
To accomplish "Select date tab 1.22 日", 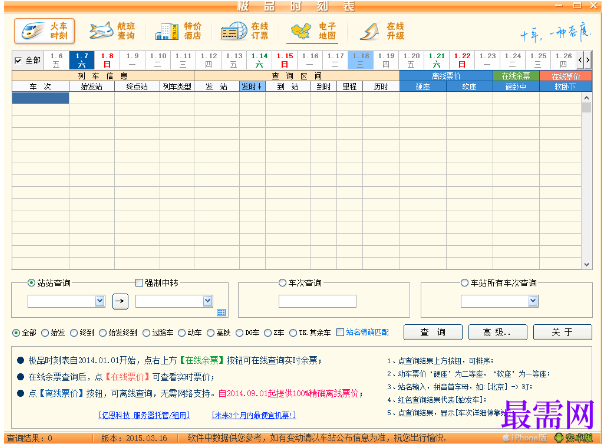I will click(462, 60).
